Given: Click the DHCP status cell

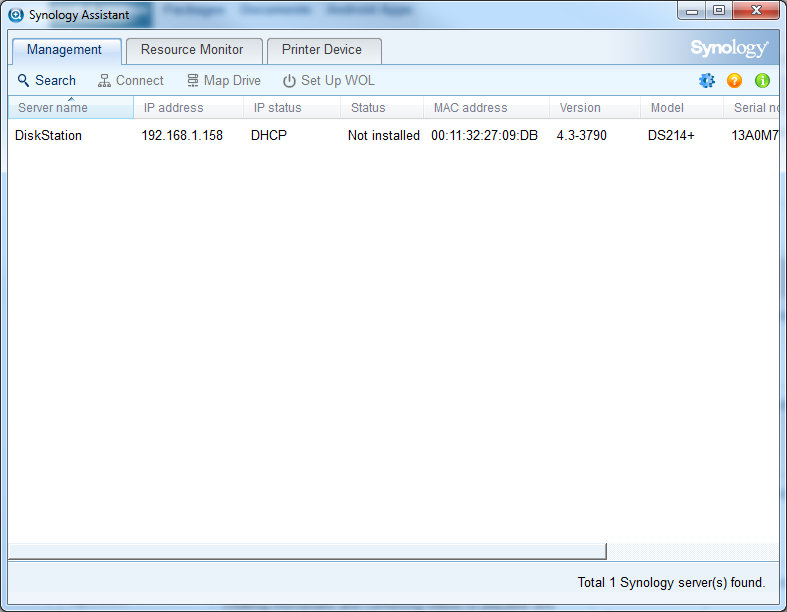Looking at the screenshot, I should (269, 136).
